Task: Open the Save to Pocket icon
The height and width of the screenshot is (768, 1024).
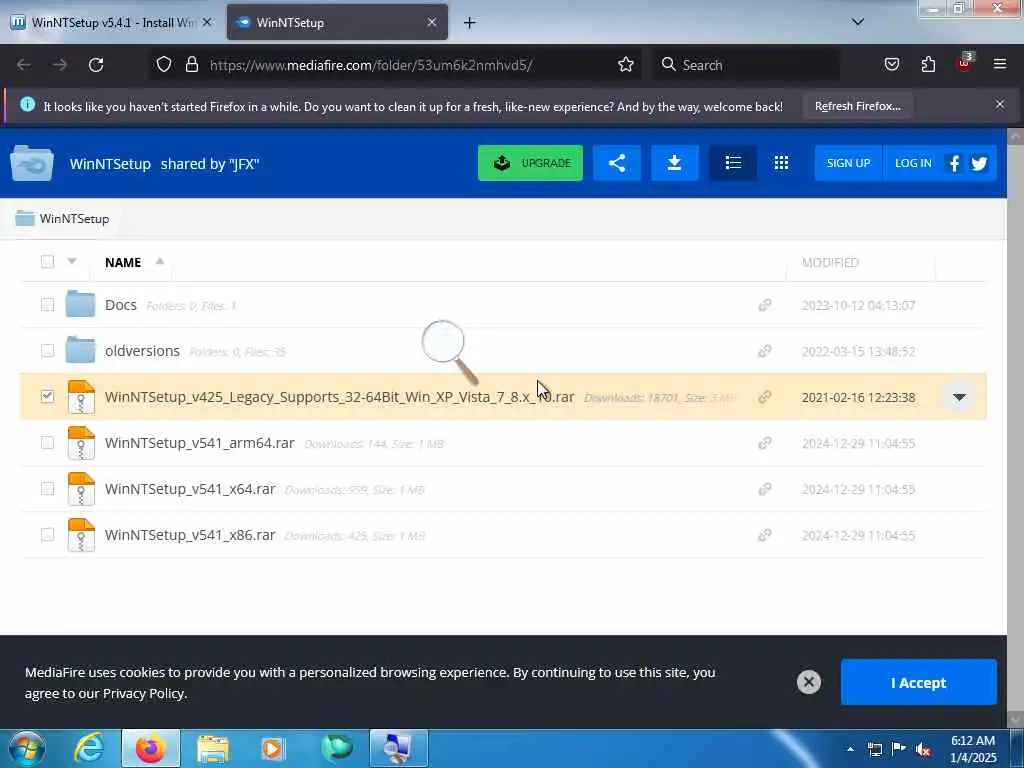Action: (x=891, y=65)
